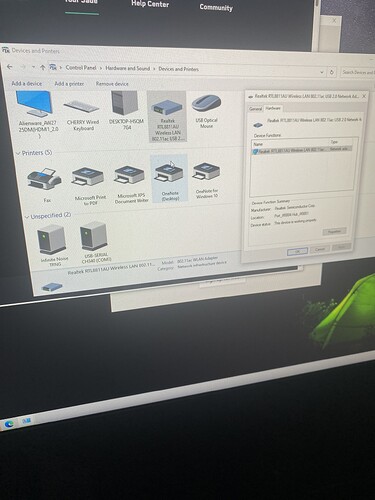
Task: Switch to the General tab
Action: tap(256, 109)
